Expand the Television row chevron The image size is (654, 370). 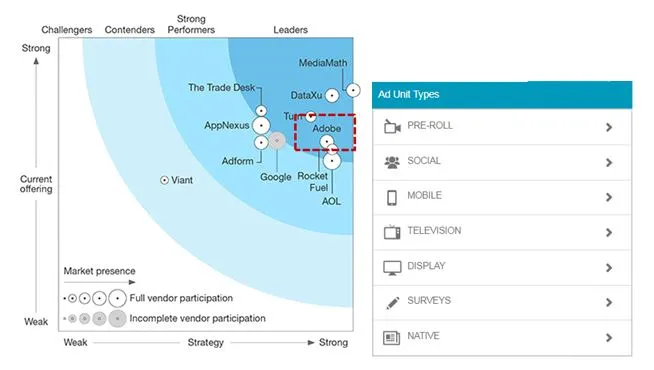tap(609, 232)
